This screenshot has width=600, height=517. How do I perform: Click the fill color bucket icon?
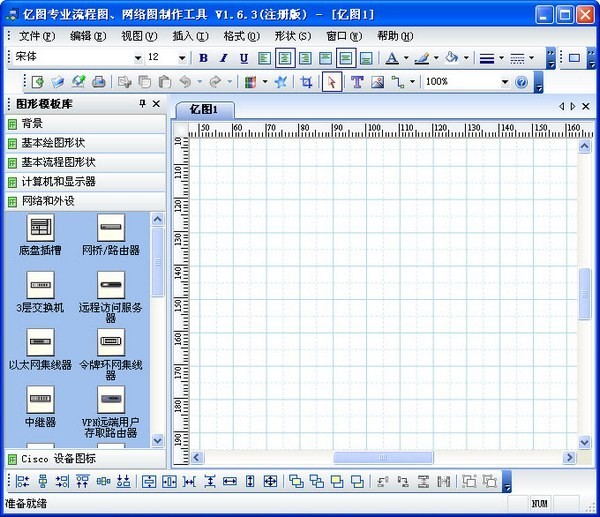pyautogui.click(x=452, y=58)
